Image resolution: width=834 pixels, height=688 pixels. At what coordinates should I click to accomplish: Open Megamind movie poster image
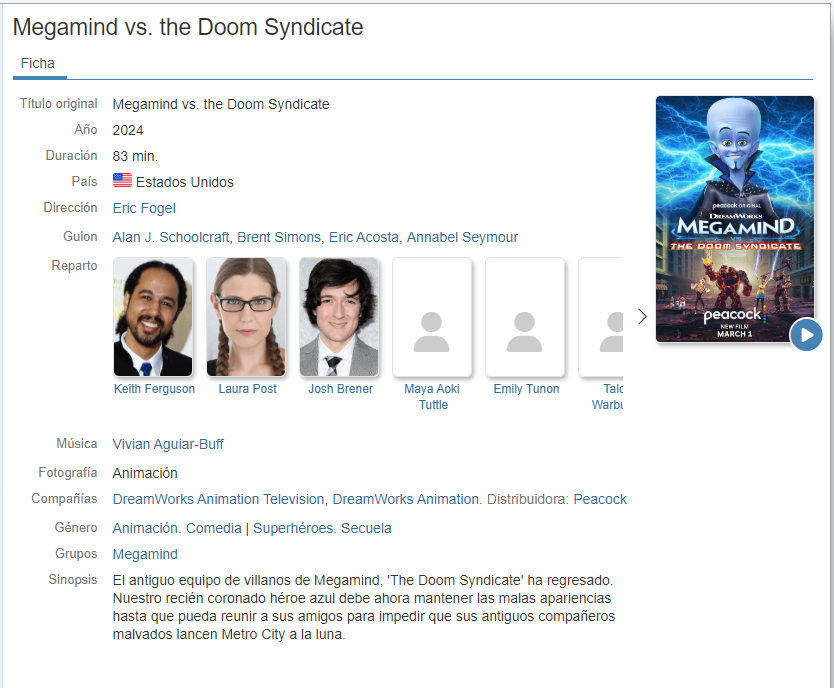click(x=735, y=219)
